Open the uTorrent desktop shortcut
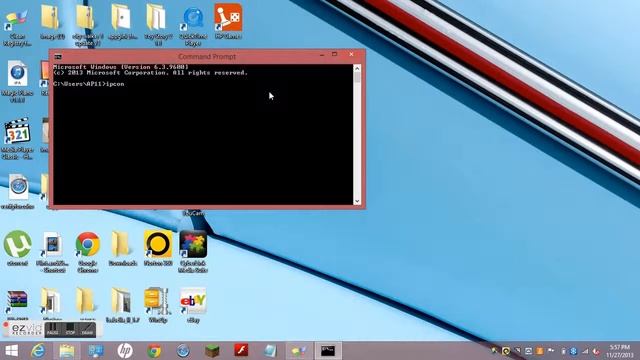The image size is (640, 360). (x=18, y=249)
